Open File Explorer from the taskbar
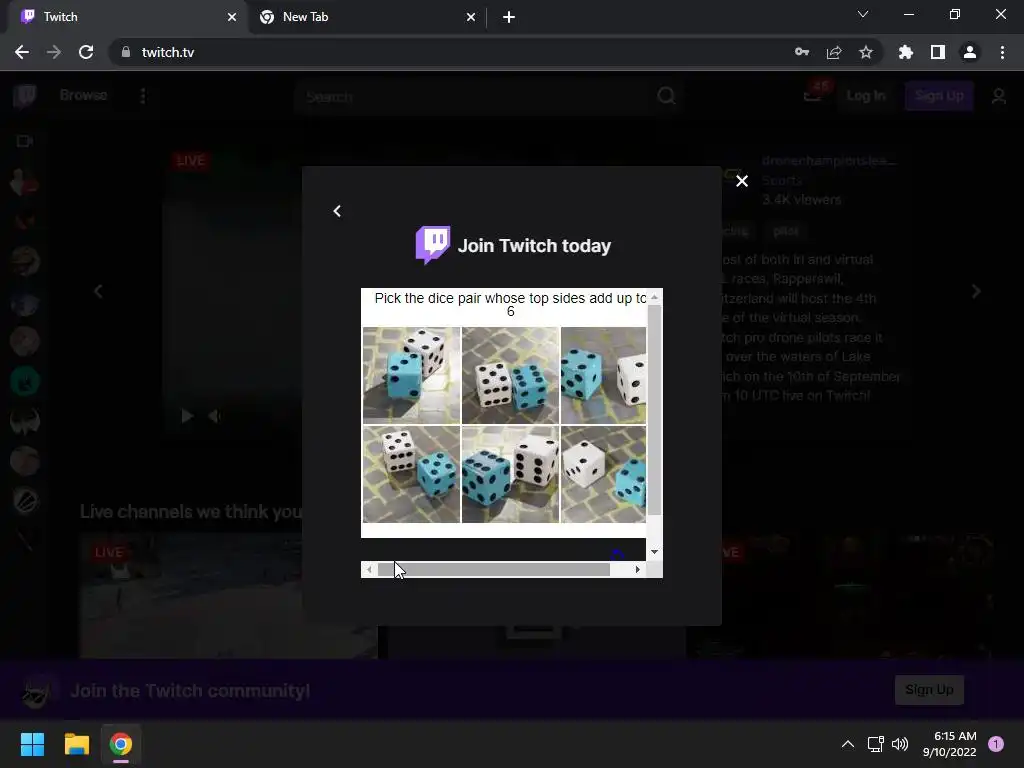 pos(76,744)
